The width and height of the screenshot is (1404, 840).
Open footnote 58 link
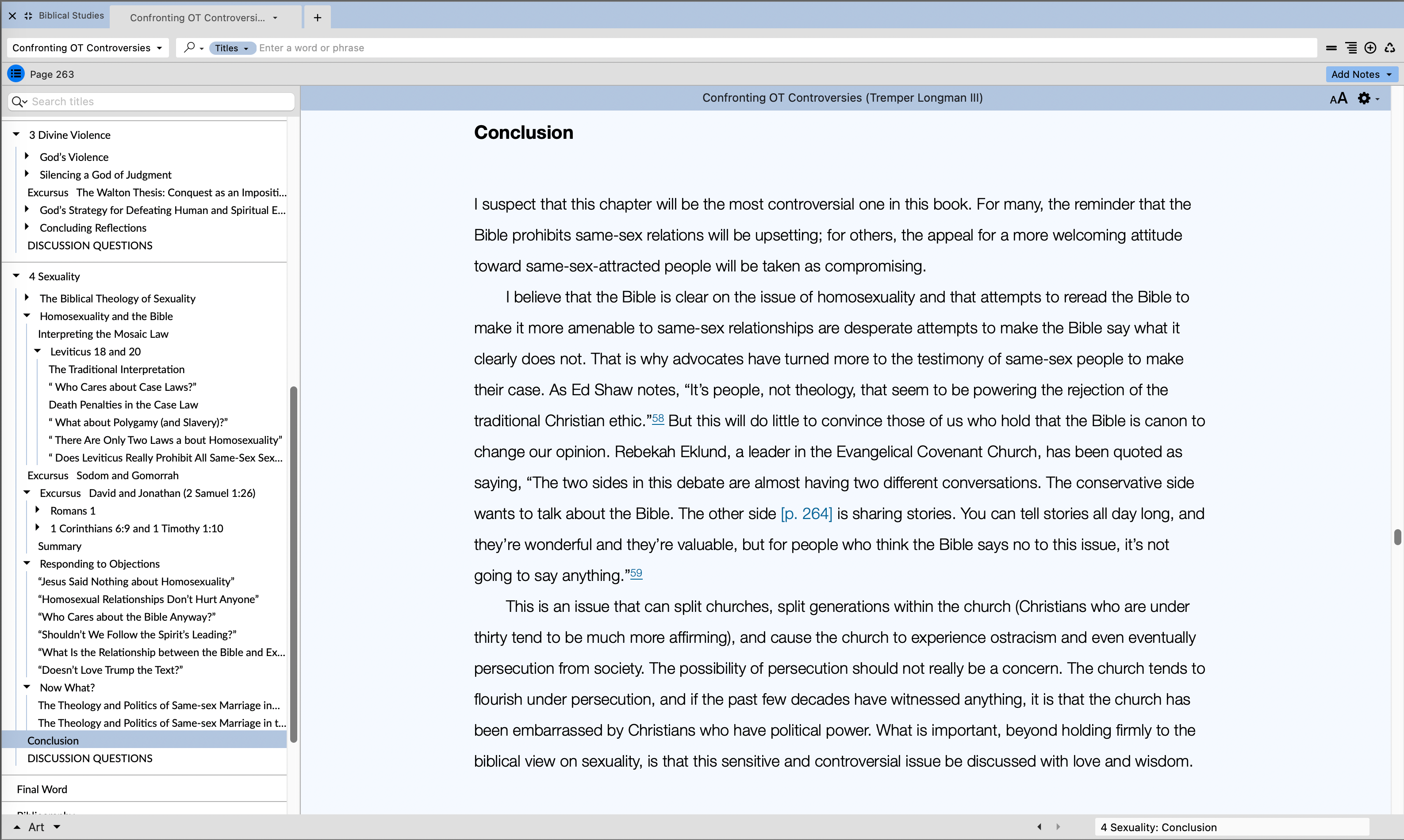[x=657, y=418]
